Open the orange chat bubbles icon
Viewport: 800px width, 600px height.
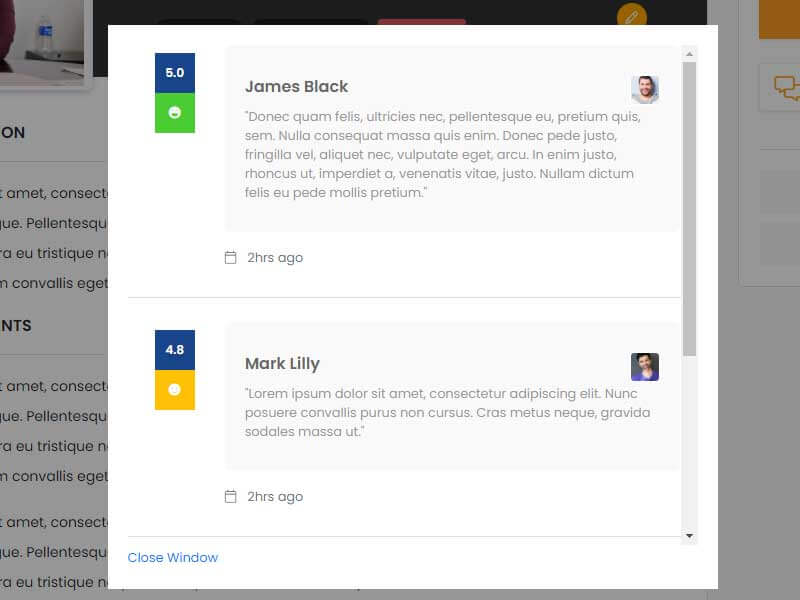coord(787,89)
